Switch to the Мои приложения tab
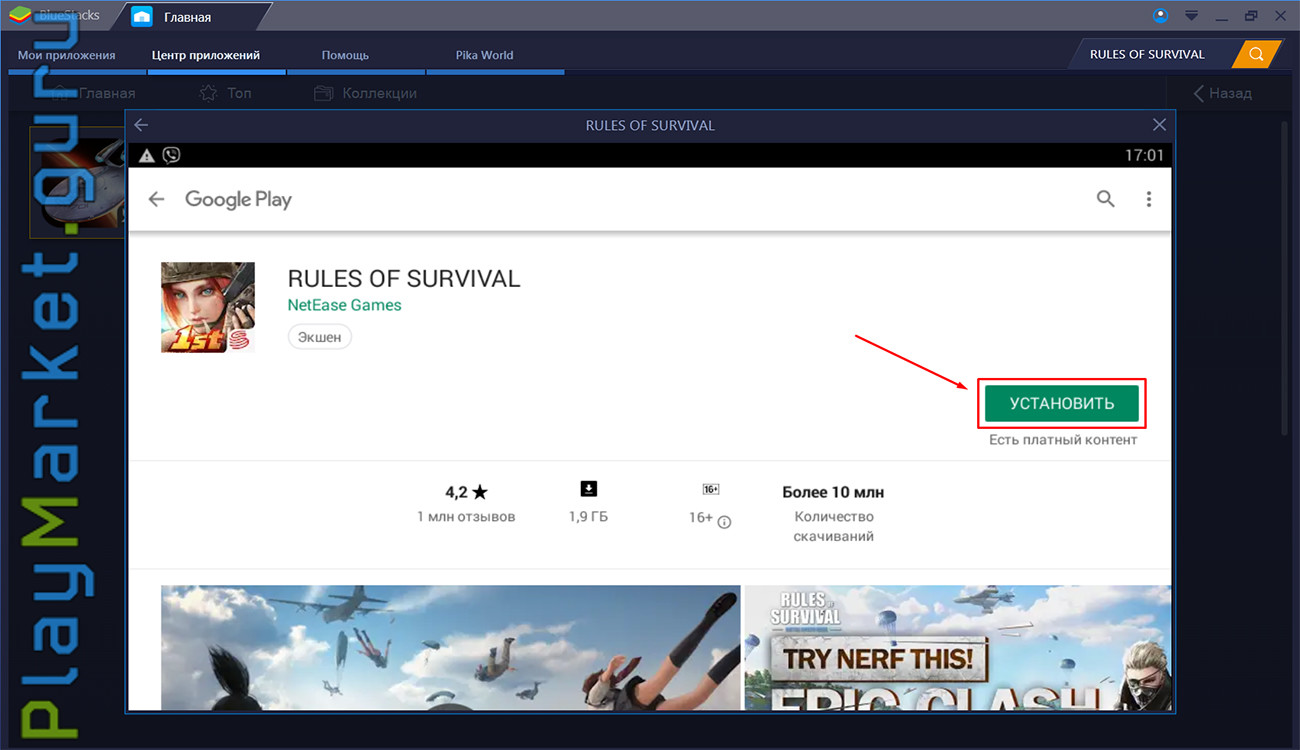The image size is (1300, 750). point(67,55)
